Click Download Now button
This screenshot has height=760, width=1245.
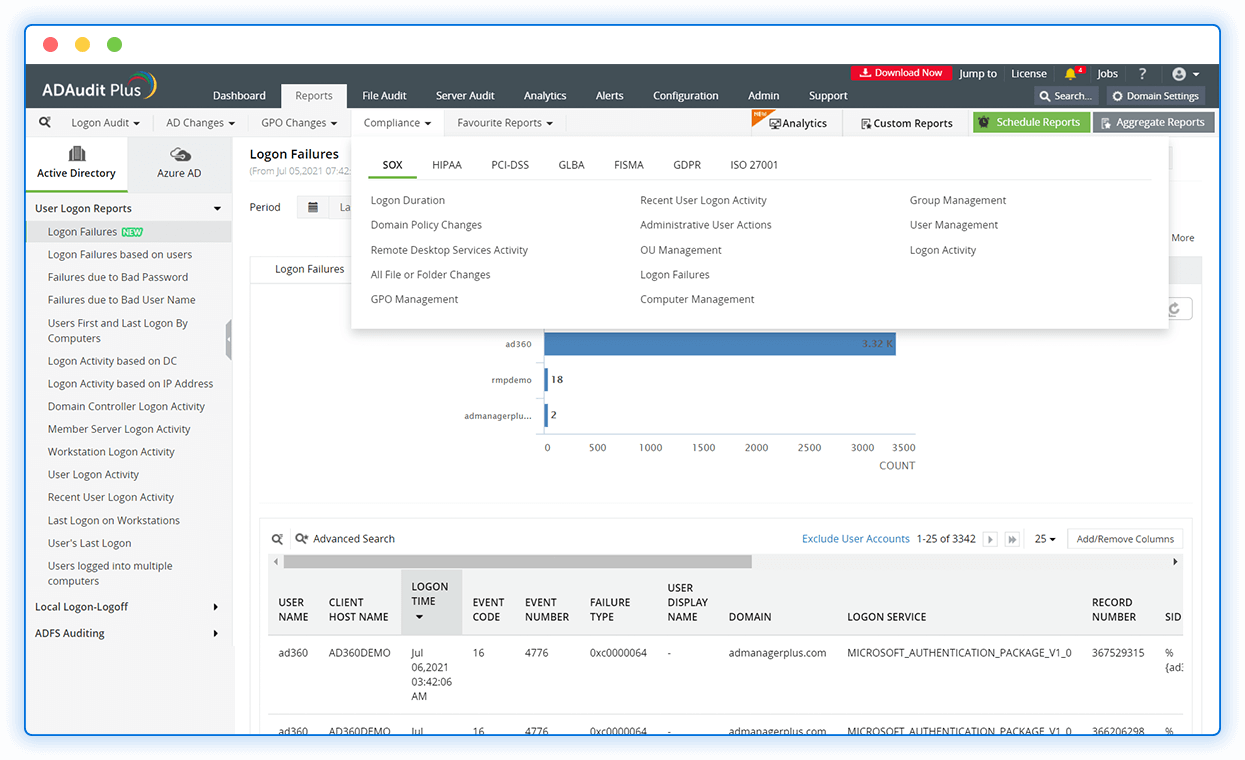pos(902,73)
